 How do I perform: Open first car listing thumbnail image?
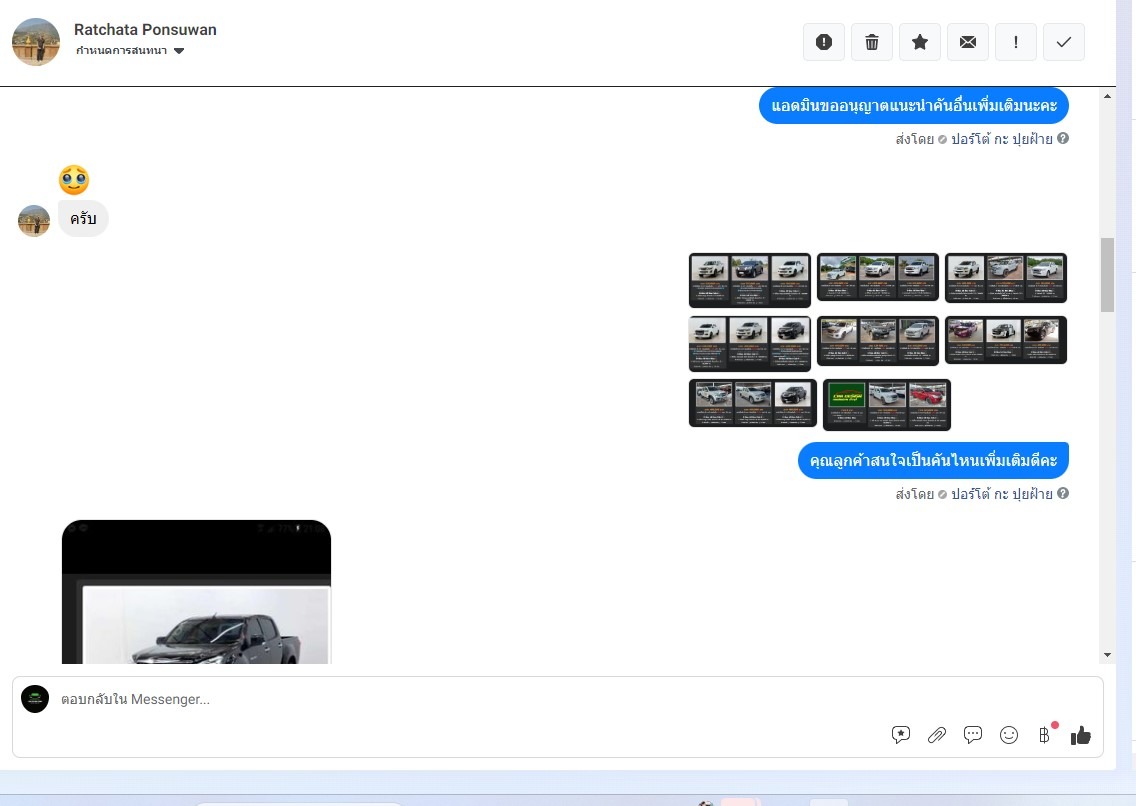coord(749,279)
